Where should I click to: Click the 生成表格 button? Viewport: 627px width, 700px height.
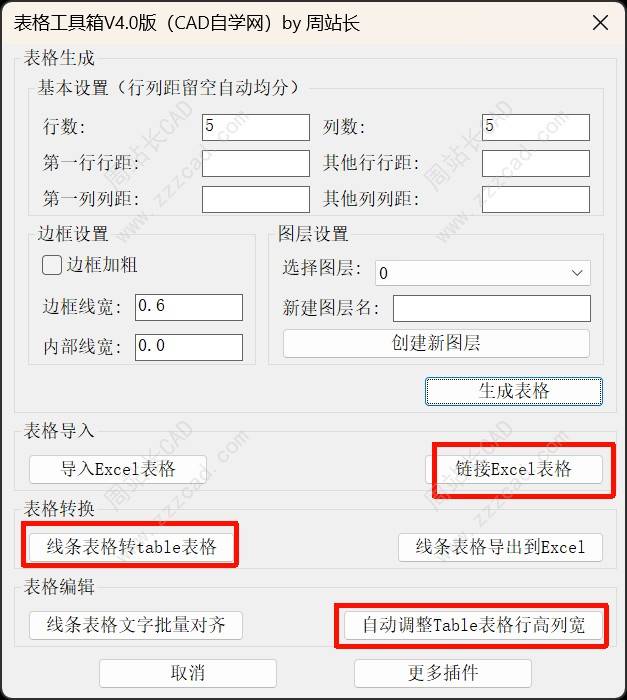(x=514, y=392)
